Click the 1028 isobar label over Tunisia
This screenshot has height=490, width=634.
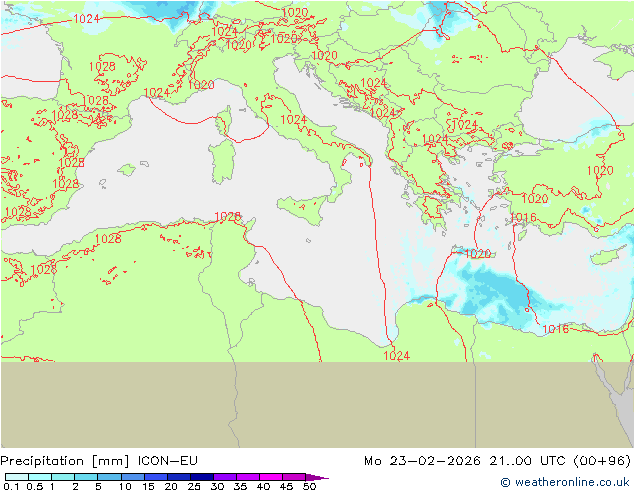227,217
